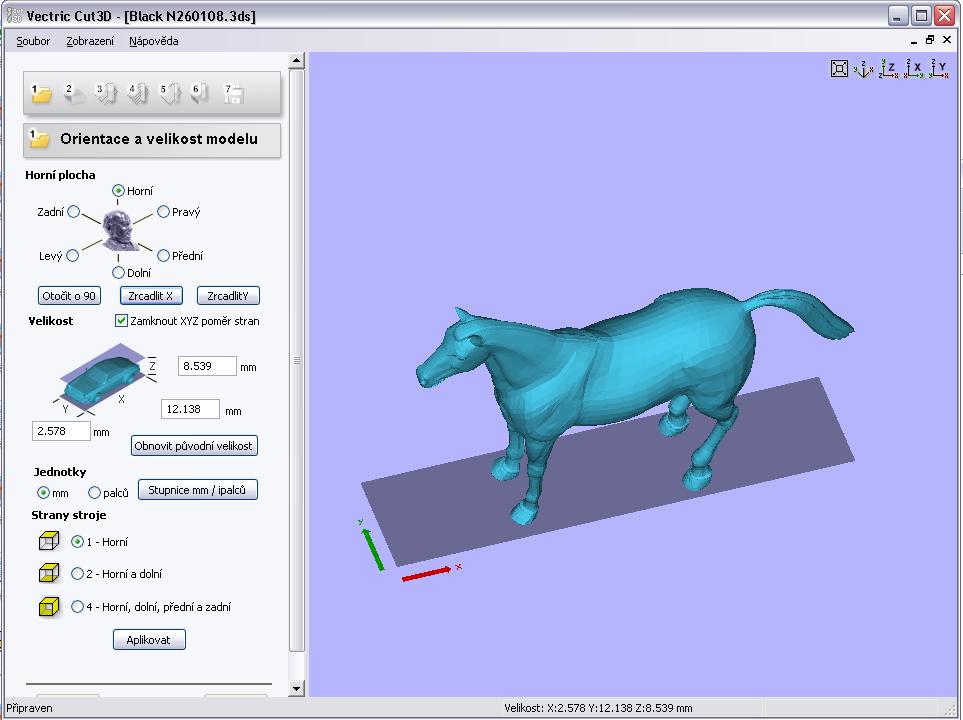This screenshot has width=963, height=720.
Task: Switch to view along X axis
Action: 913,69
